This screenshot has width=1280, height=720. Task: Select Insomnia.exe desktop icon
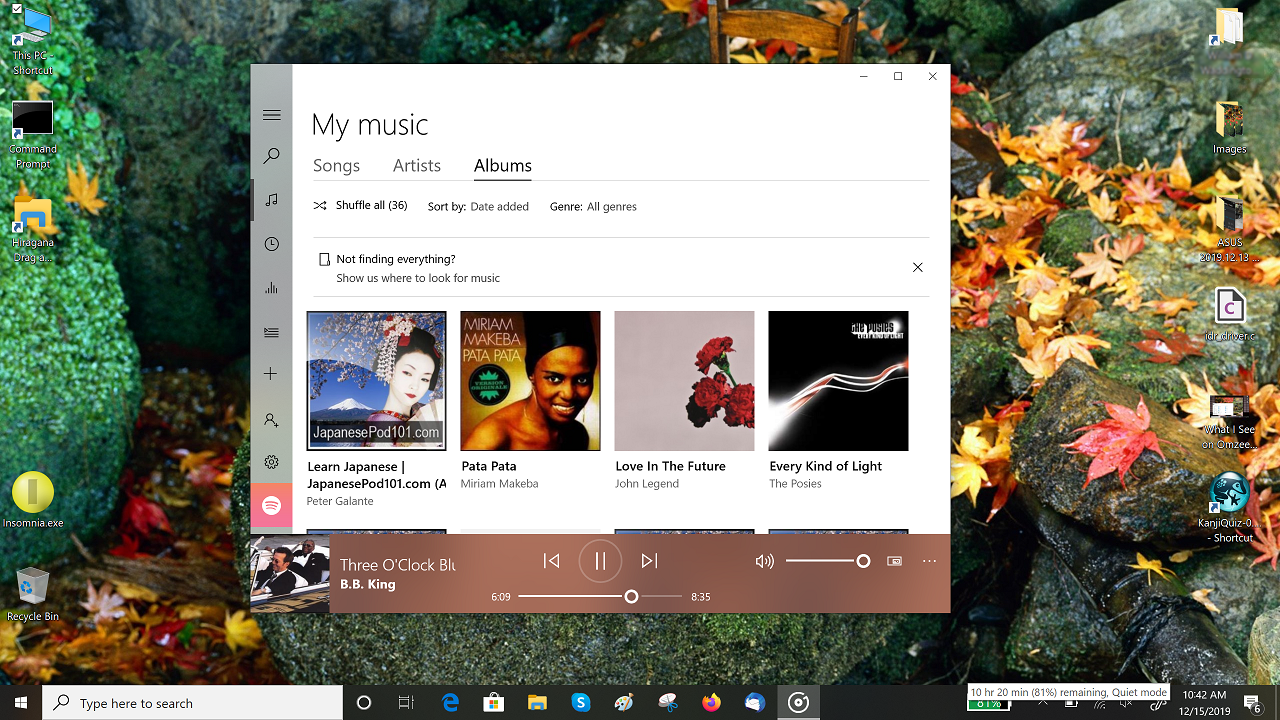pyautogui.click(x=33, y=500)
